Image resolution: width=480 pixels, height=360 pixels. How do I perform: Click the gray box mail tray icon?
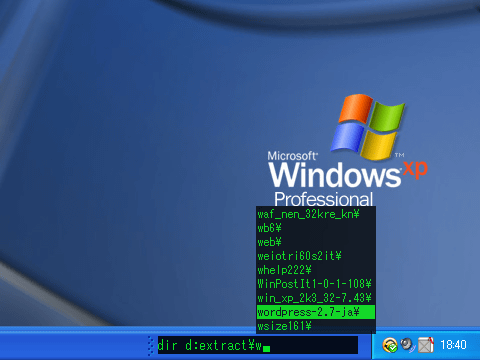click(x=426, y=344)
